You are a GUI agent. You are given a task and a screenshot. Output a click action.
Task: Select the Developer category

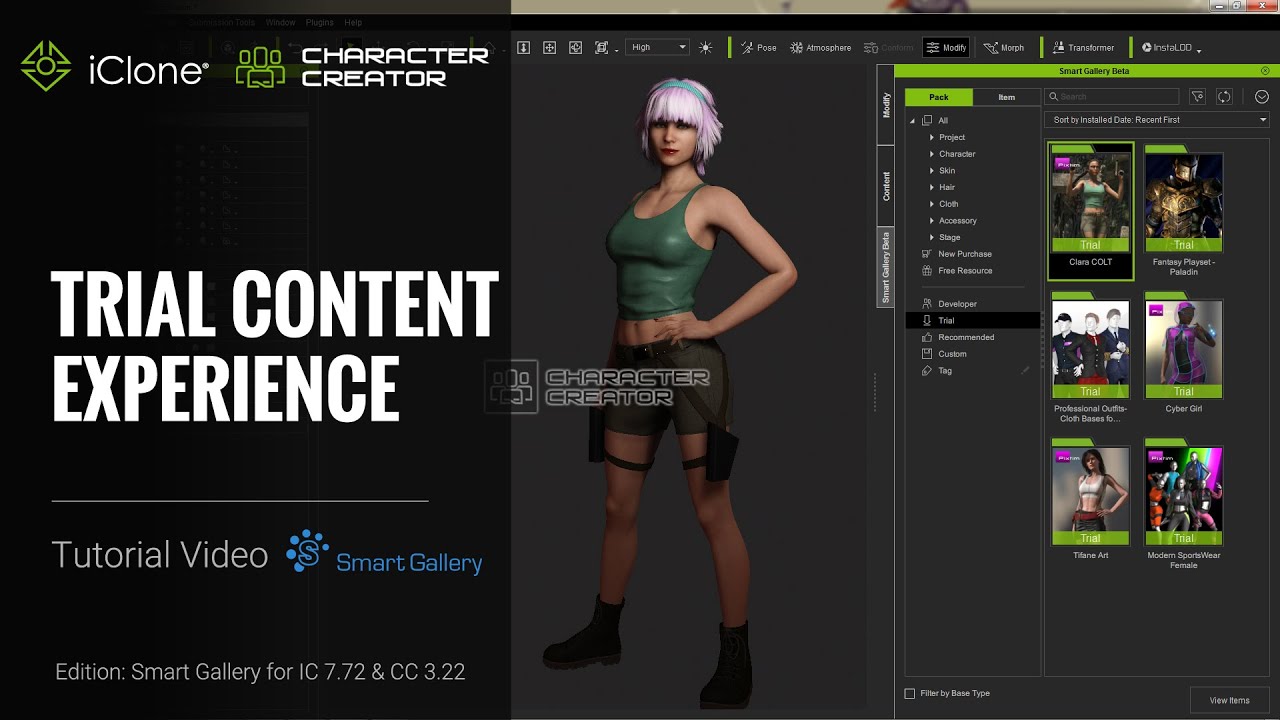[x=949, y=304]
